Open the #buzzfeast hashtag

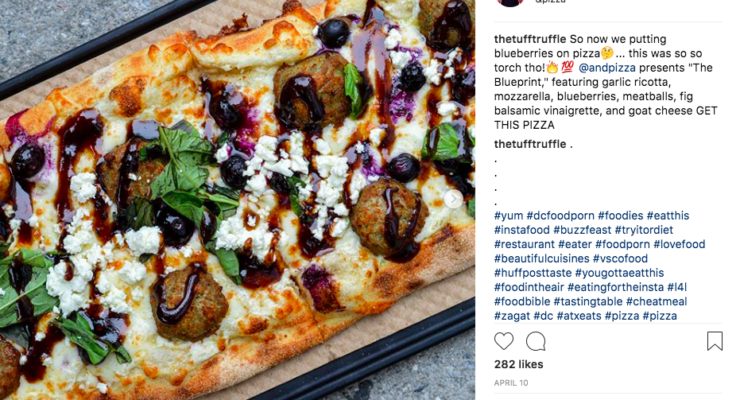[582, 230]
